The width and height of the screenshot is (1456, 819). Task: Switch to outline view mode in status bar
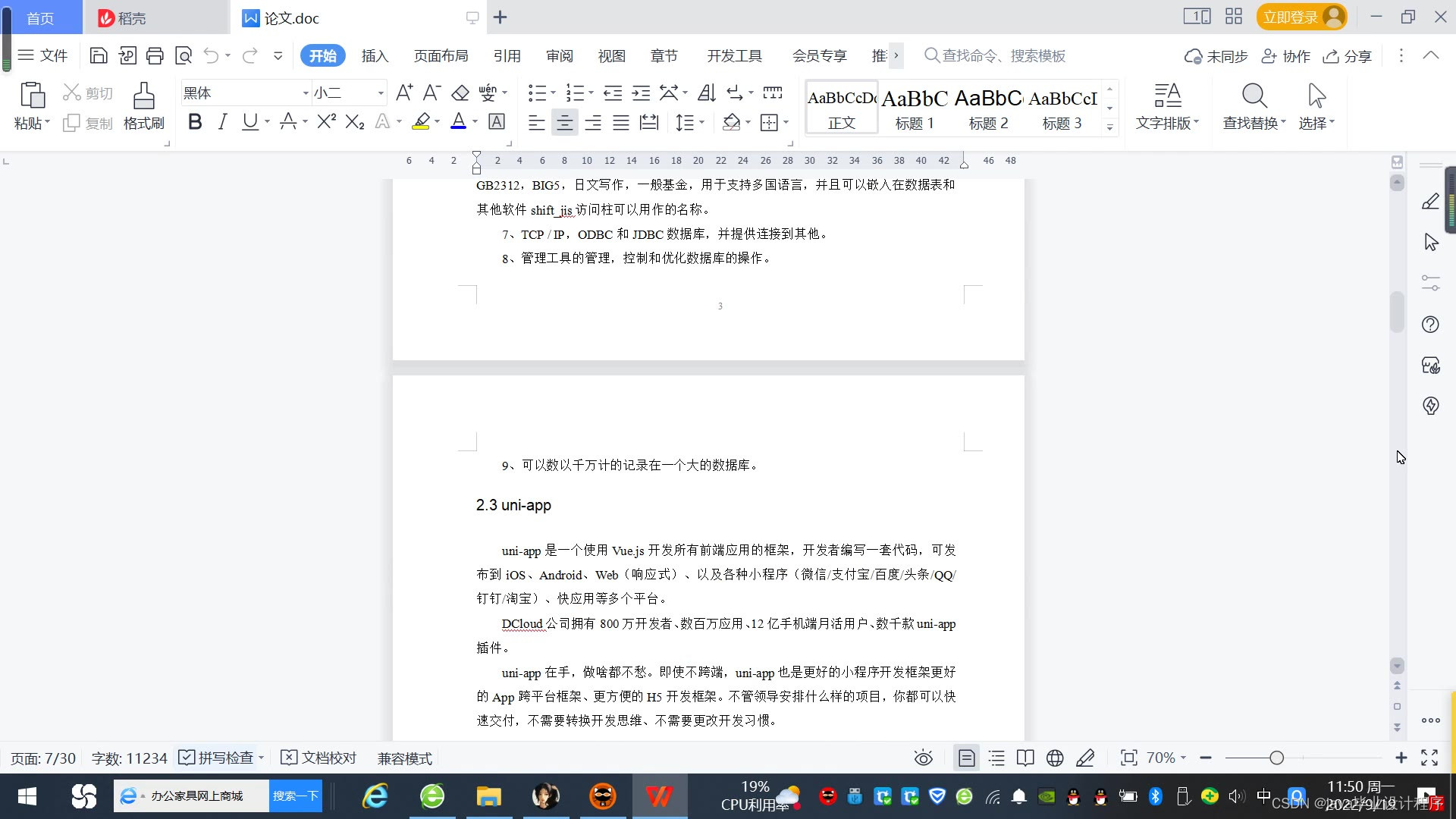pyautogui.click(x=996, y=758)
